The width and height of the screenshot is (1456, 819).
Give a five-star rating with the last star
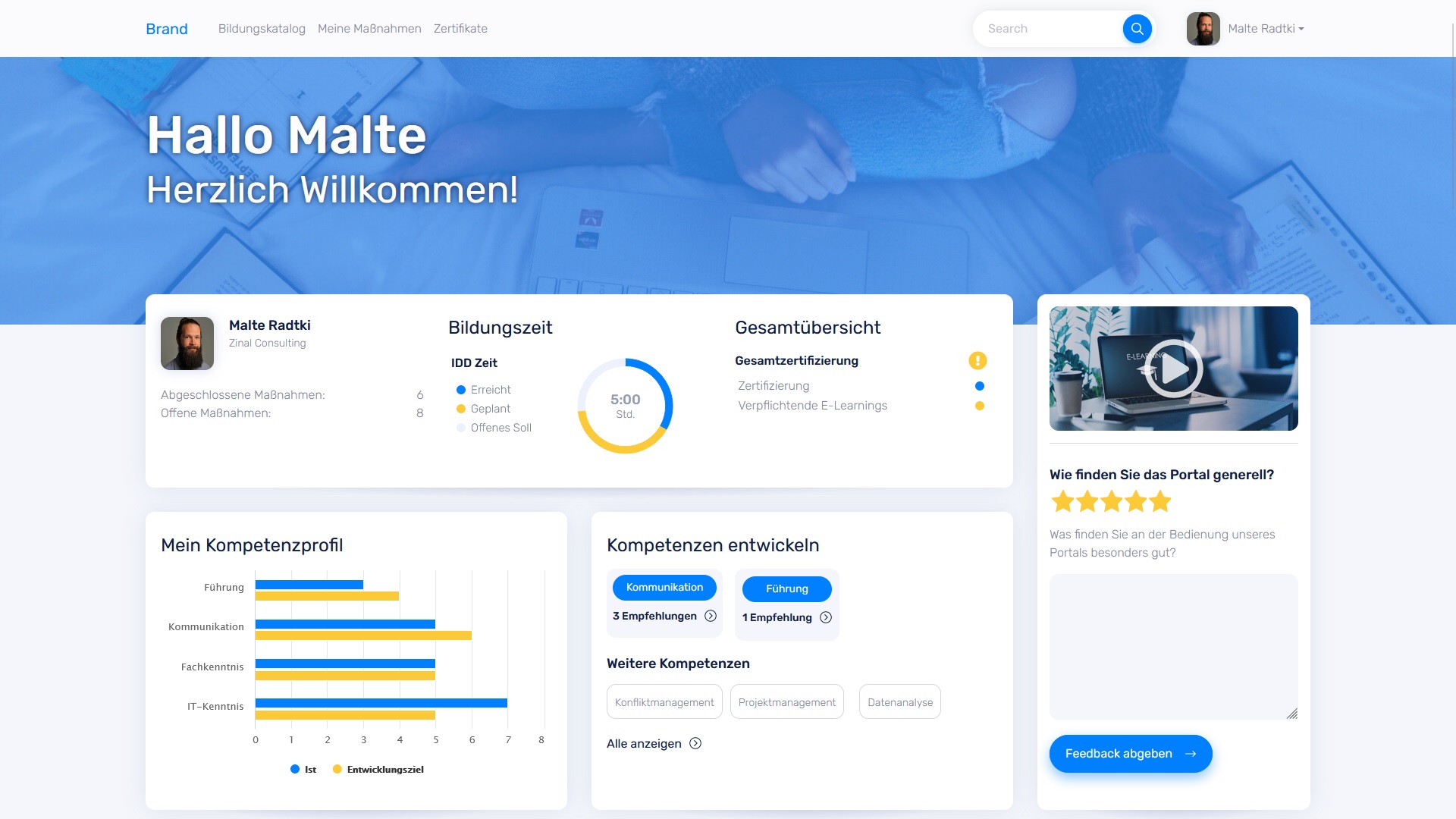[1160, 501]
